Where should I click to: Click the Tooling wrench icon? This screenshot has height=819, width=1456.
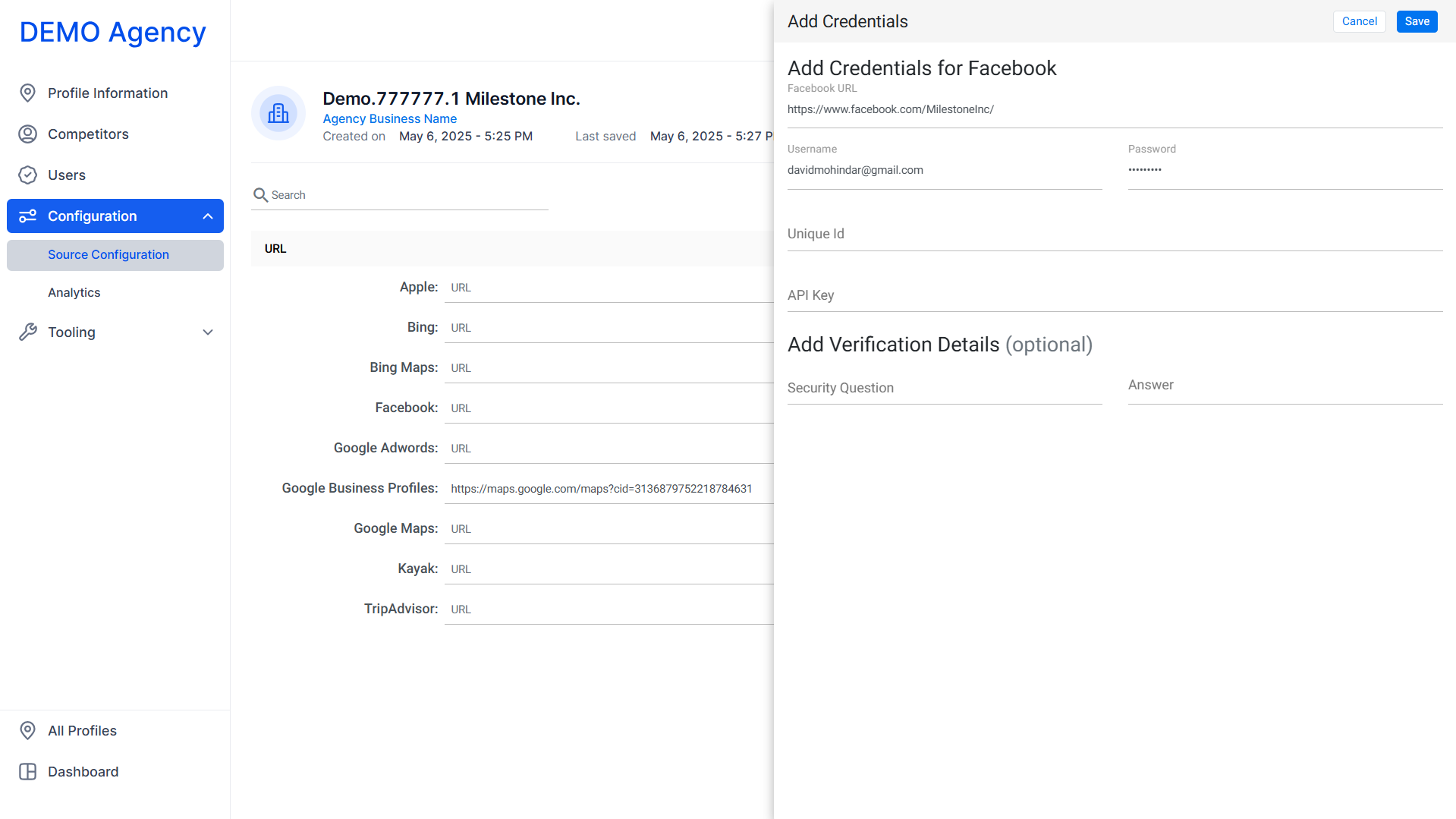point(27,332)
